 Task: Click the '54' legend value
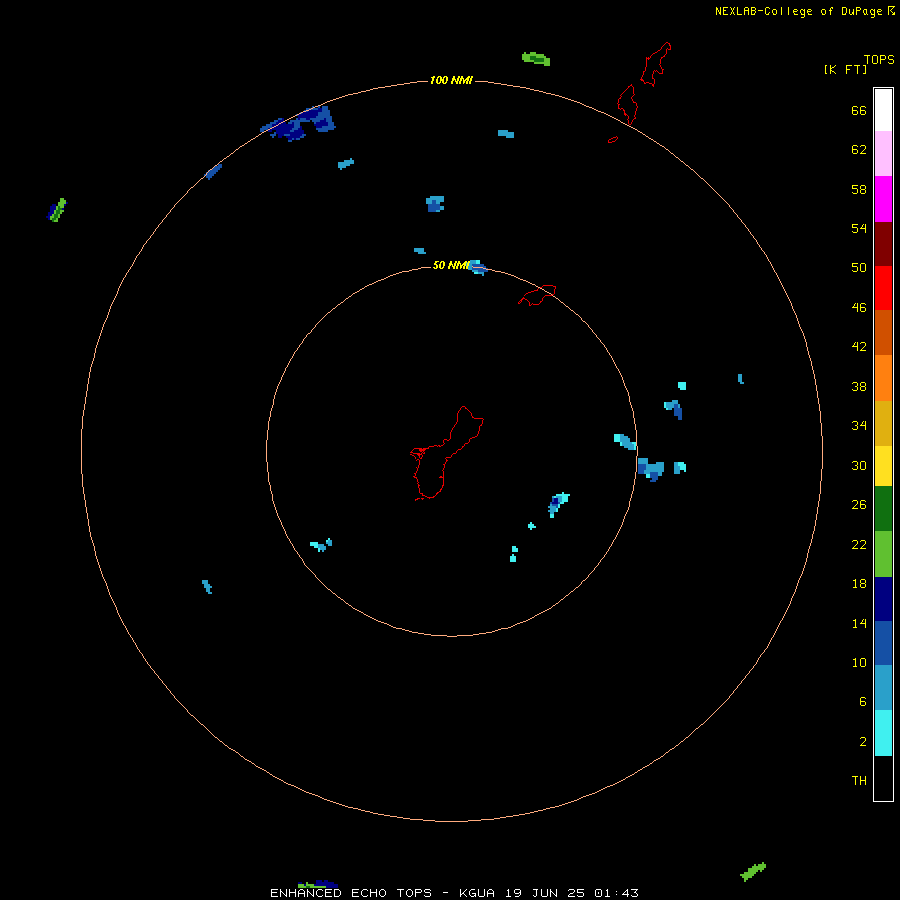click(859, 228)
